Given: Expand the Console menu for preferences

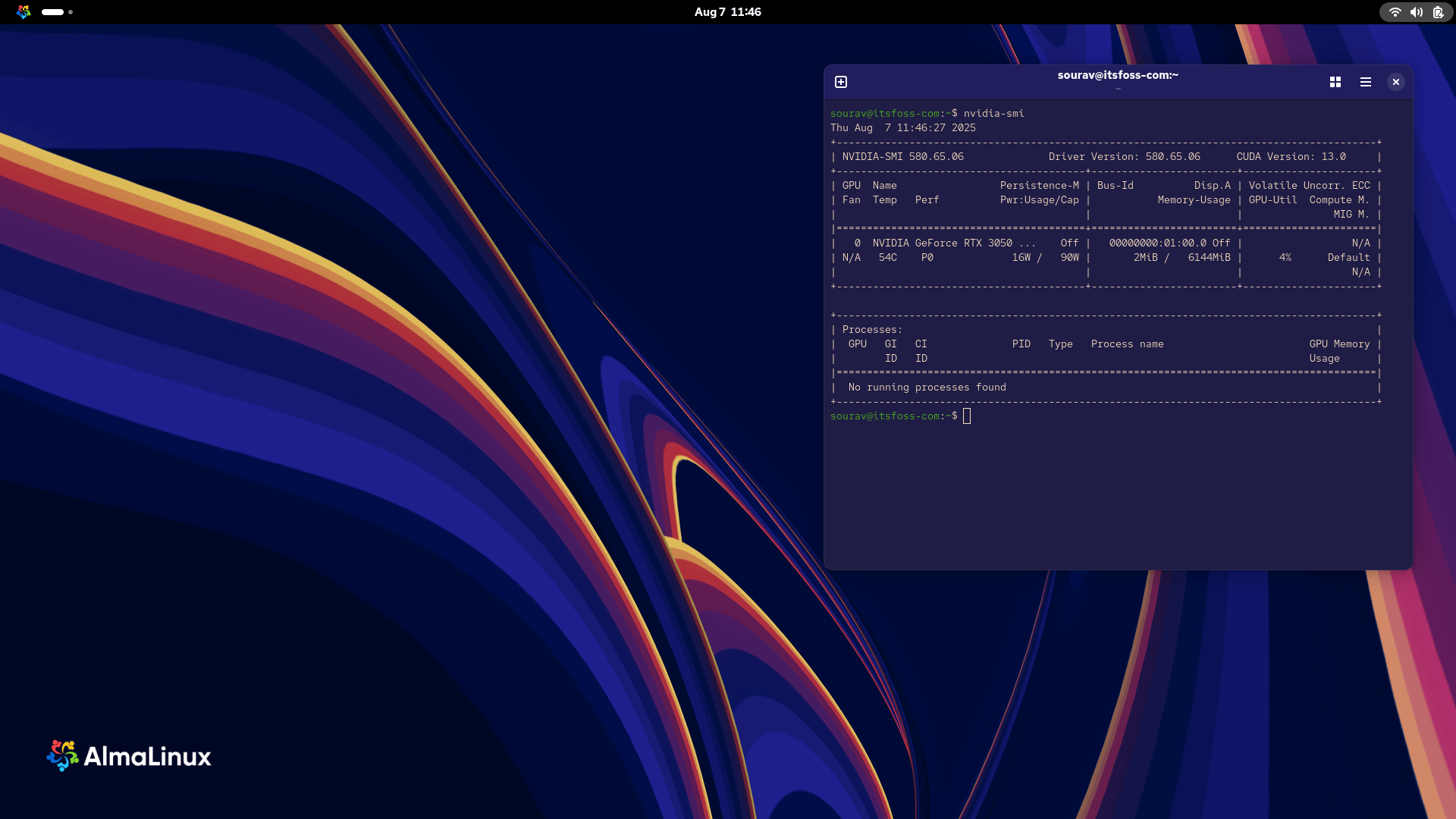Looking at the screenshot, I should [1365, 82].
